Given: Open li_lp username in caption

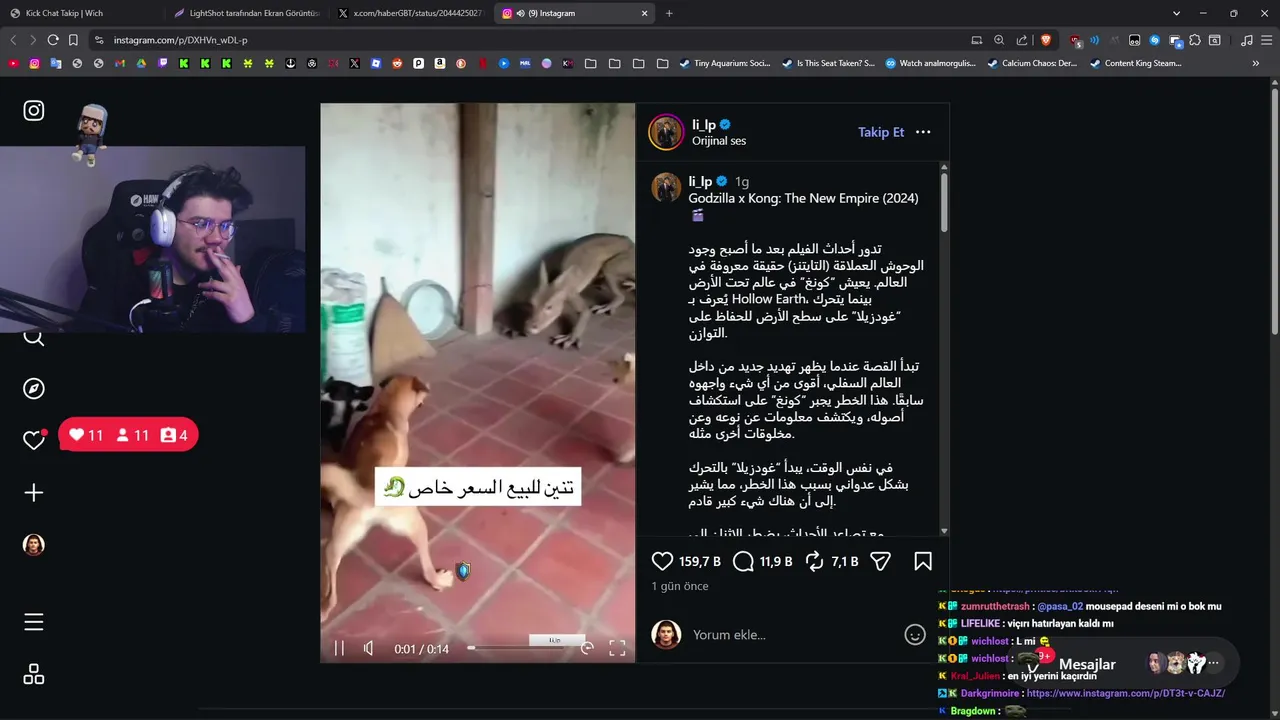Looking at the screenshot, I should point(700,181).
